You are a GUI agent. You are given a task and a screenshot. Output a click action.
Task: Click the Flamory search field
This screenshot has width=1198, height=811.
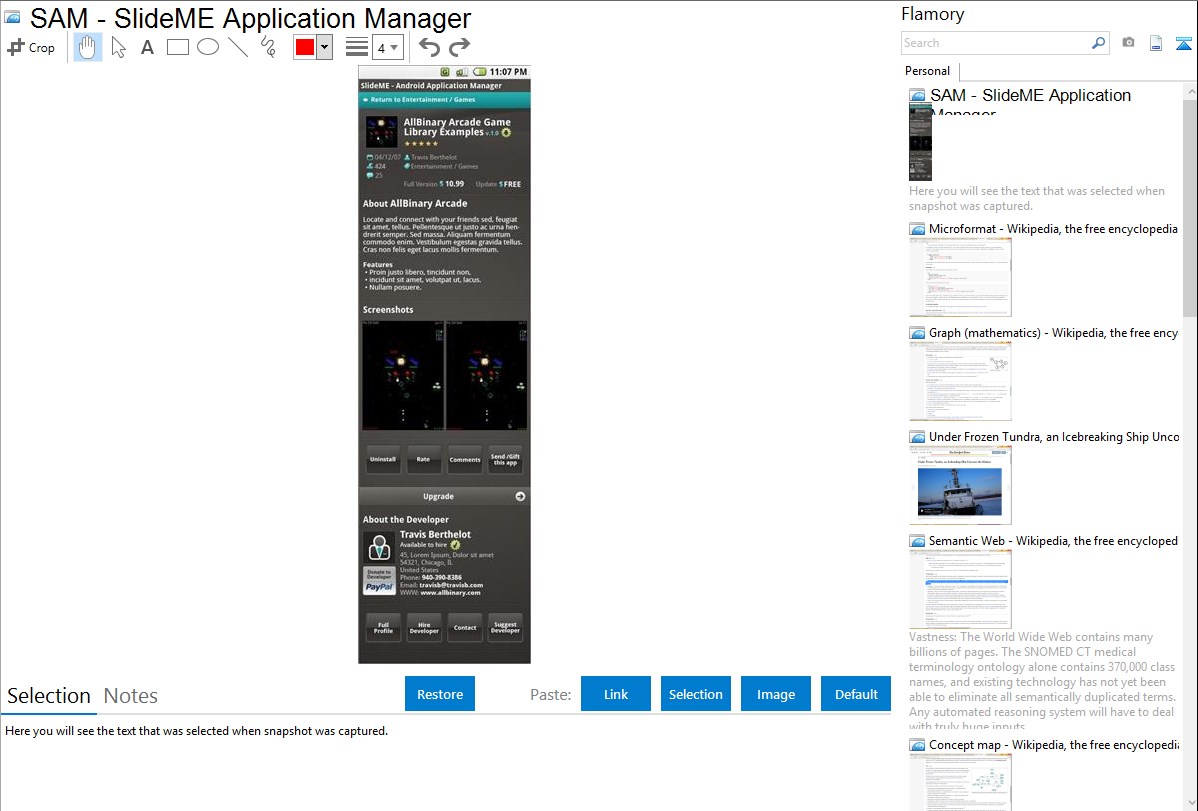(x=995, y=43)
